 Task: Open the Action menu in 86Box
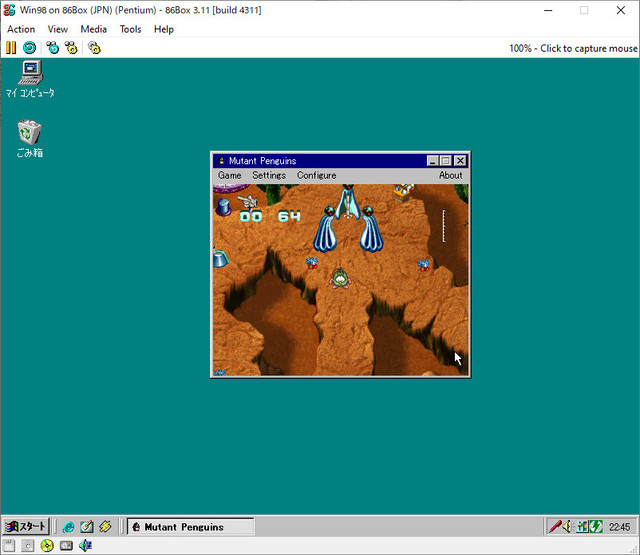21,29
